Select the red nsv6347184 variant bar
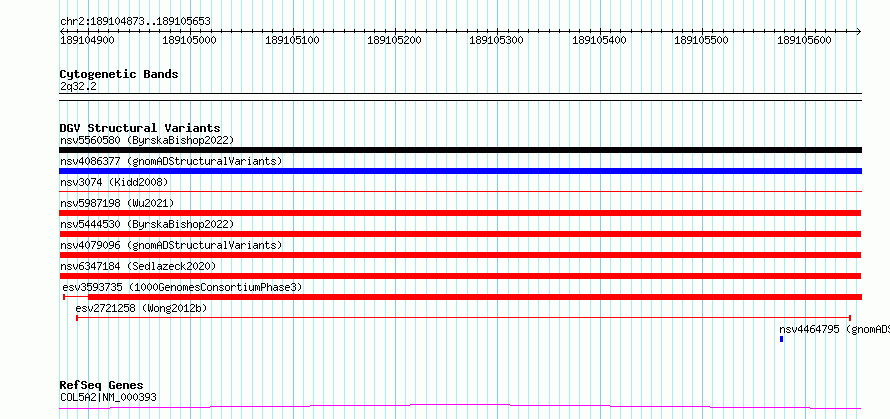This screenshot has height=419, width=890. pos(460,276)
